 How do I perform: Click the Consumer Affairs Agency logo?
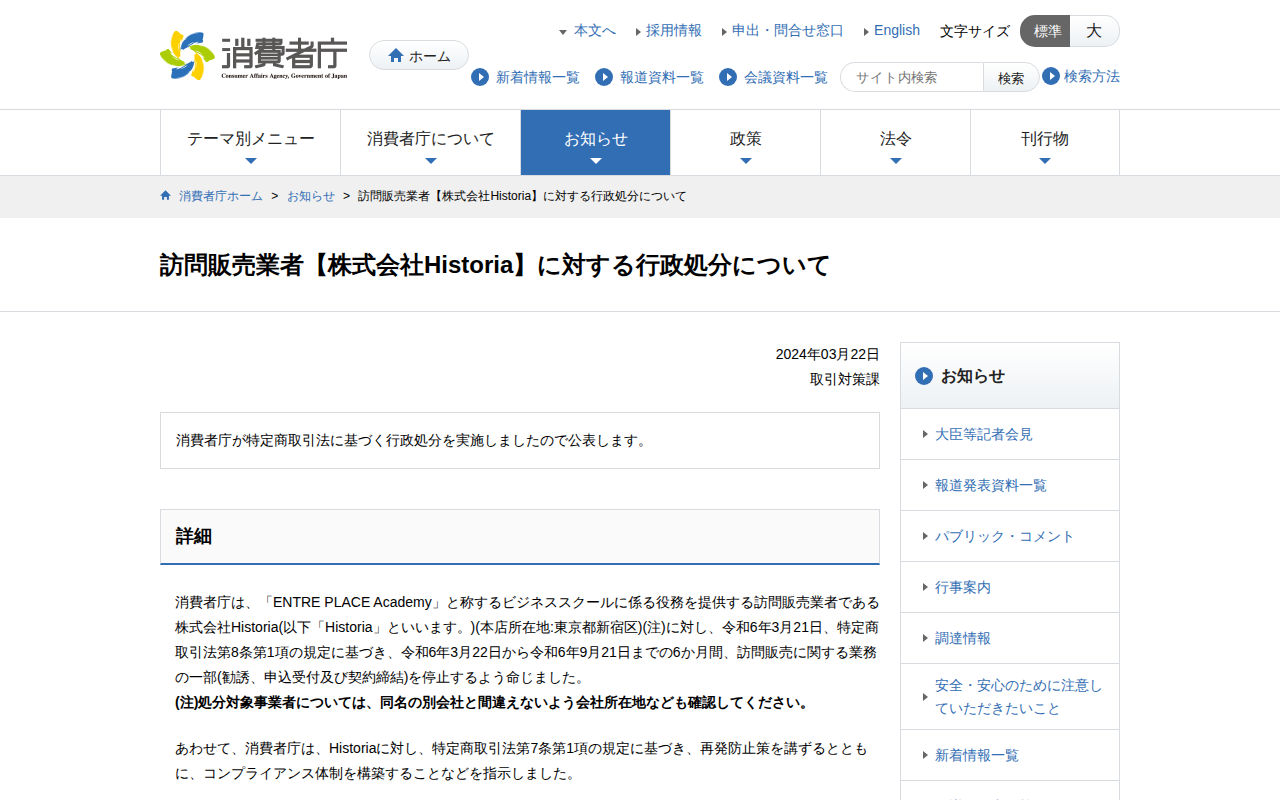pyautogui.click(x=254, y=55)
